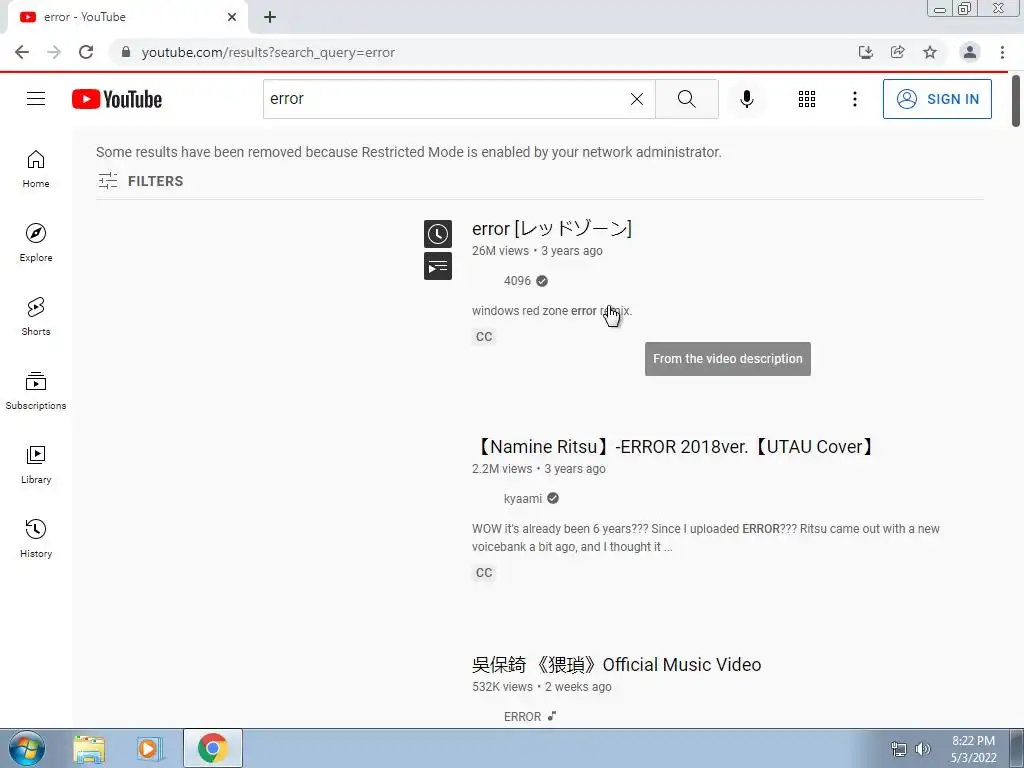Go to Home in the sidebar
1024x768 pixels.
(x=36, y=169)
